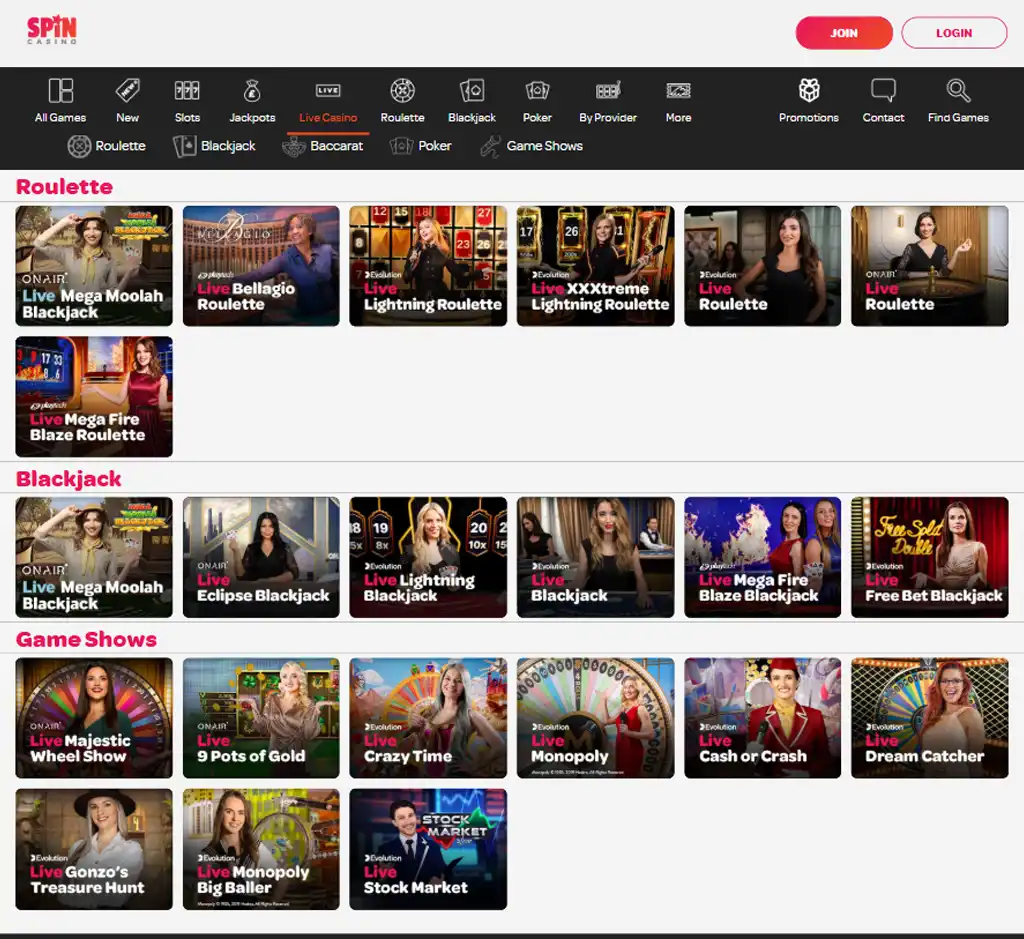The image size is (1024, 939).
Task: Open the Find Games magnifier icon
Action: click(958, 90)
